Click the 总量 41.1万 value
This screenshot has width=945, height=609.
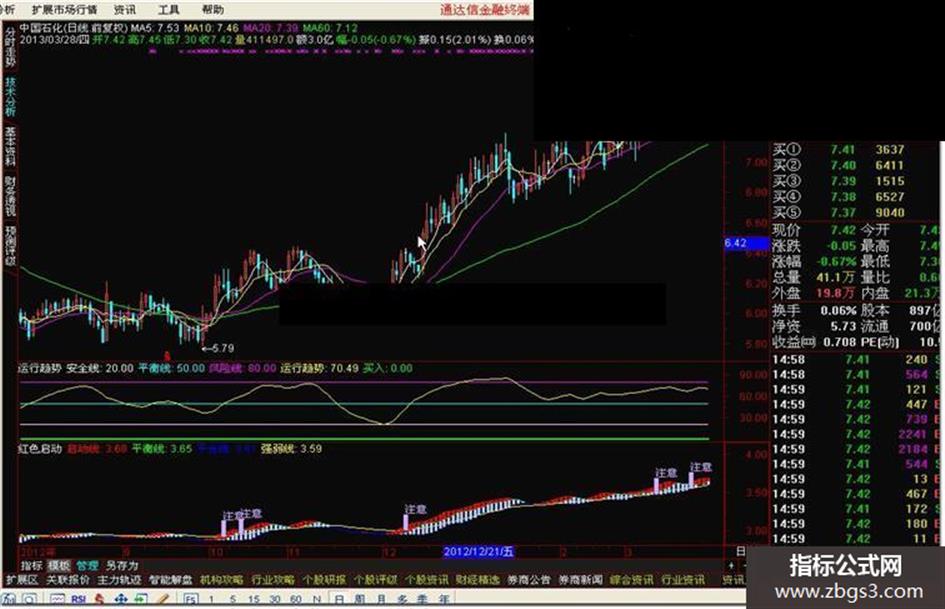[835, 277]
